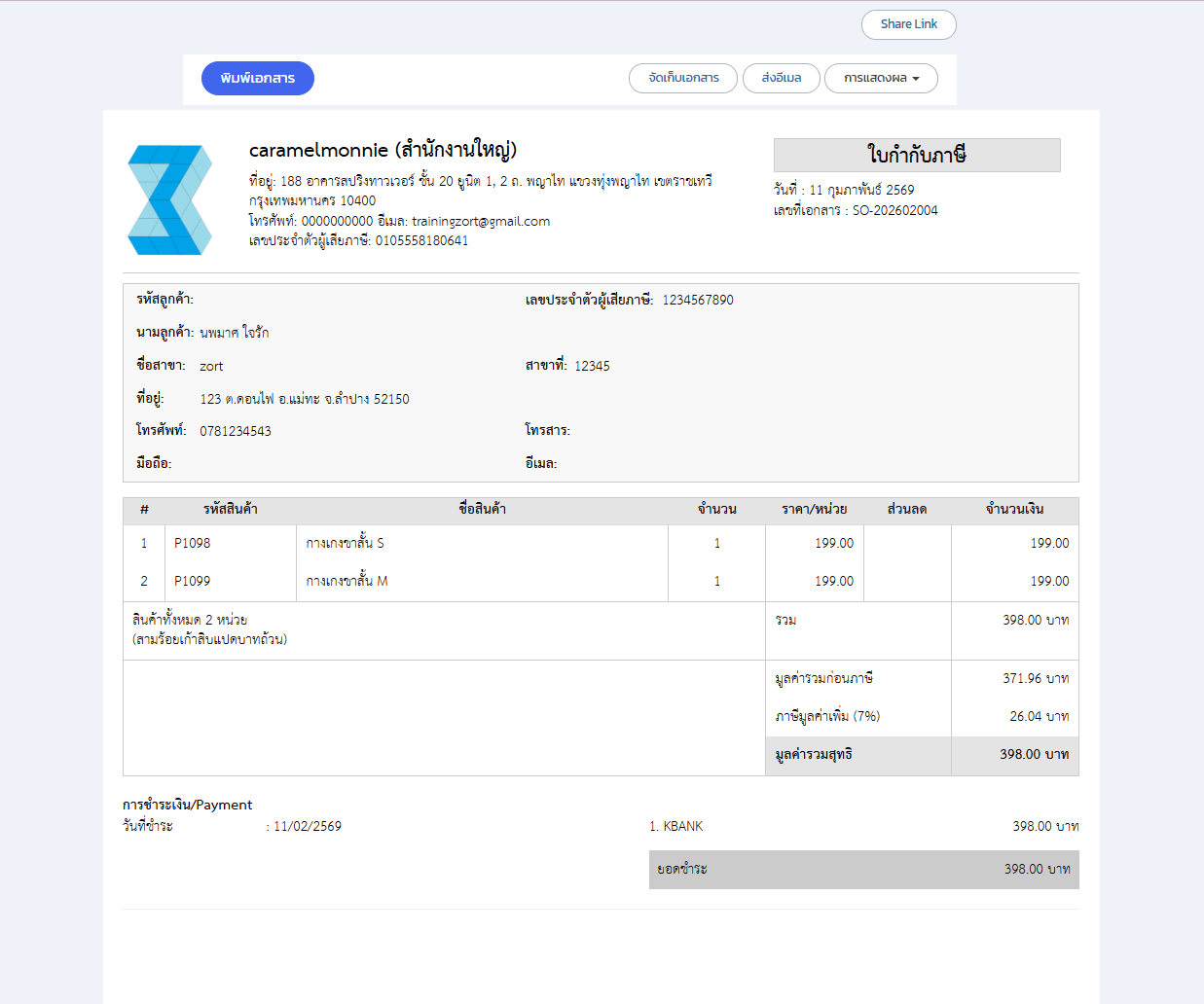
Task: Click customer name นพมาศ ใจรัก
Action: pyautogui.click(x=235, y=333)
